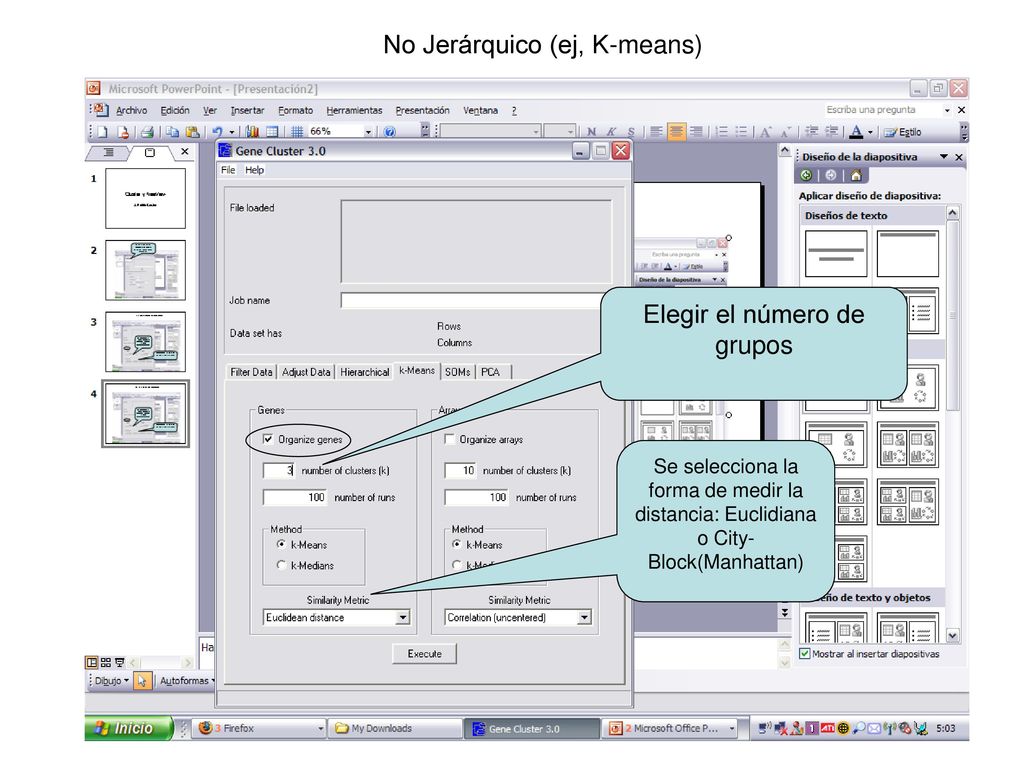Select slide 2 thumbnail in slide panel
The height and width of the screenshot is (768, 1024).
tap(146, 270)
